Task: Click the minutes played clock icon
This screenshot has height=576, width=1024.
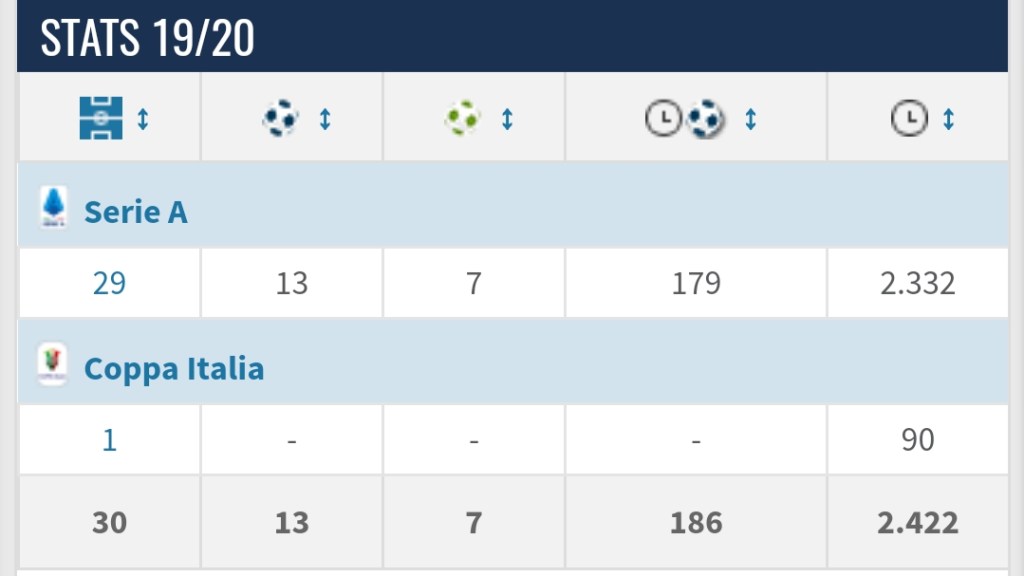Action: point(907,119)
